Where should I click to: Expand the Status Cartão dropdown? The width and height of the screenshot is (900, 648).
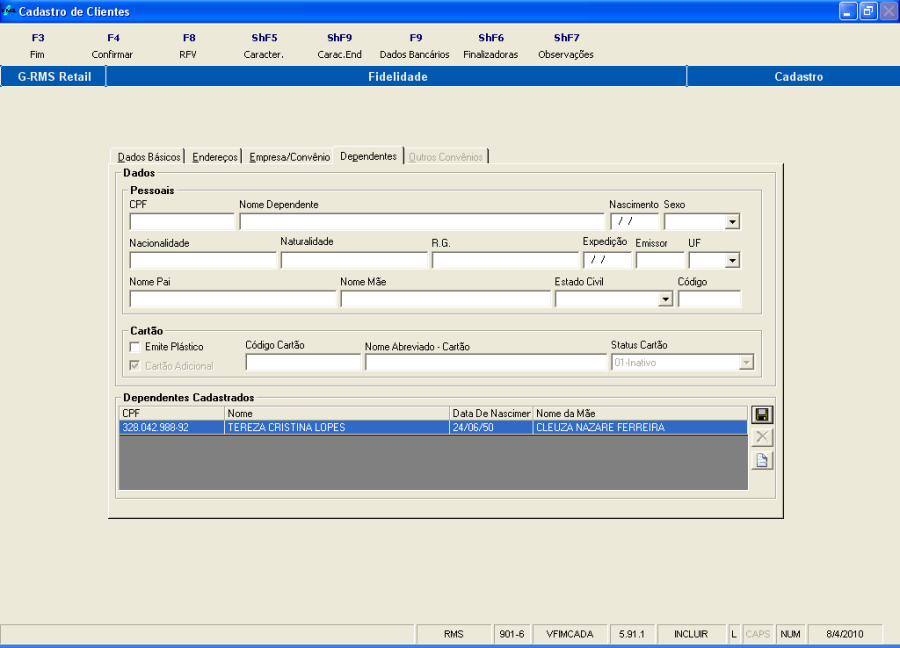pos(745,363)
